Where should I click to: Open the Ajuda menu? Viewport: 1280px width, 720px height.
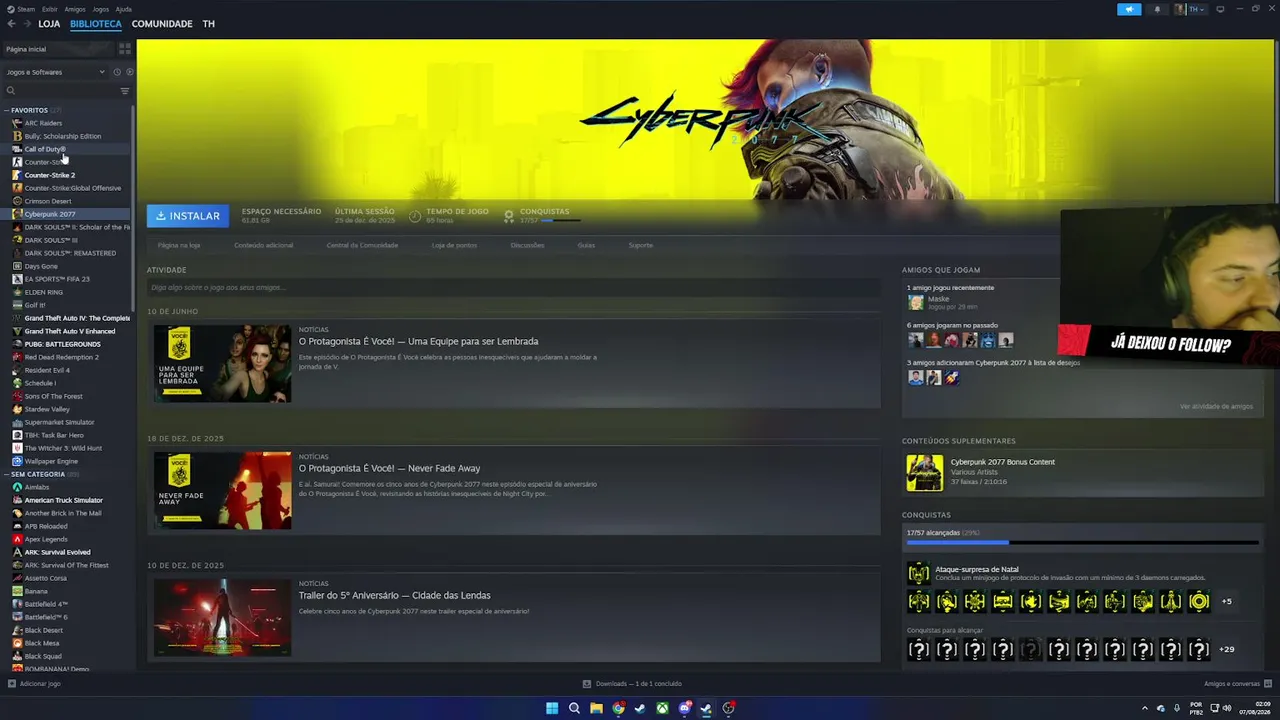coord(124,9)
